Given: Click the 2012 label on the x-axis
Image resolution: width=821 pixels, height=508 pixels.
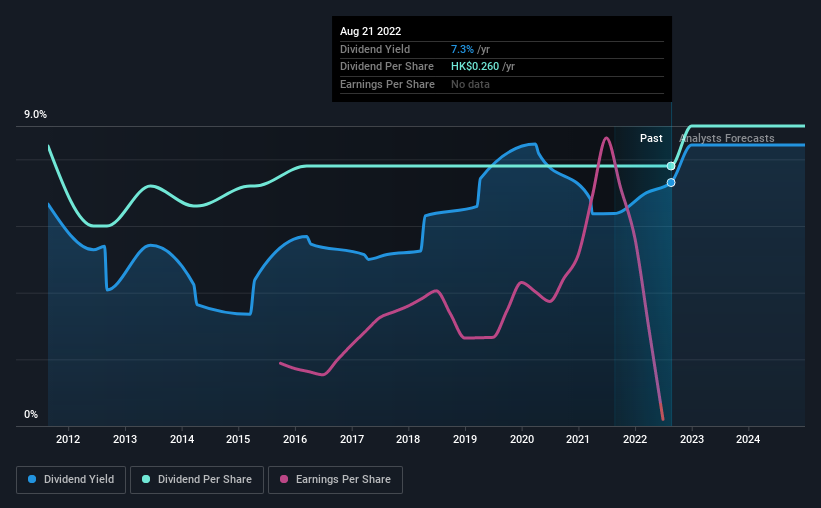Looking at the screenshot, I should [68, 439].
